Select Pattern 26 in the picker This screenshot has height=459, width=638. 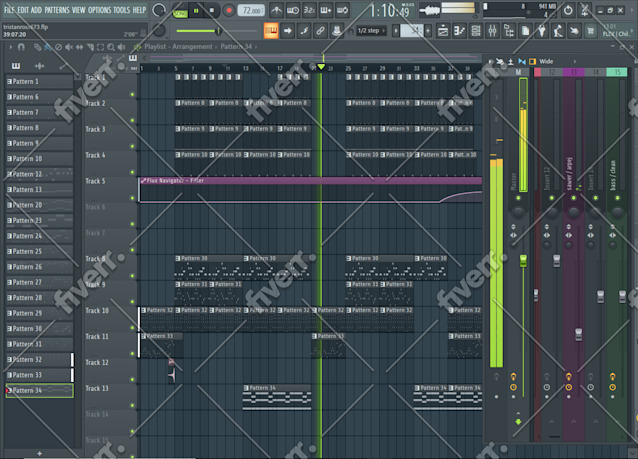[39, 267]
